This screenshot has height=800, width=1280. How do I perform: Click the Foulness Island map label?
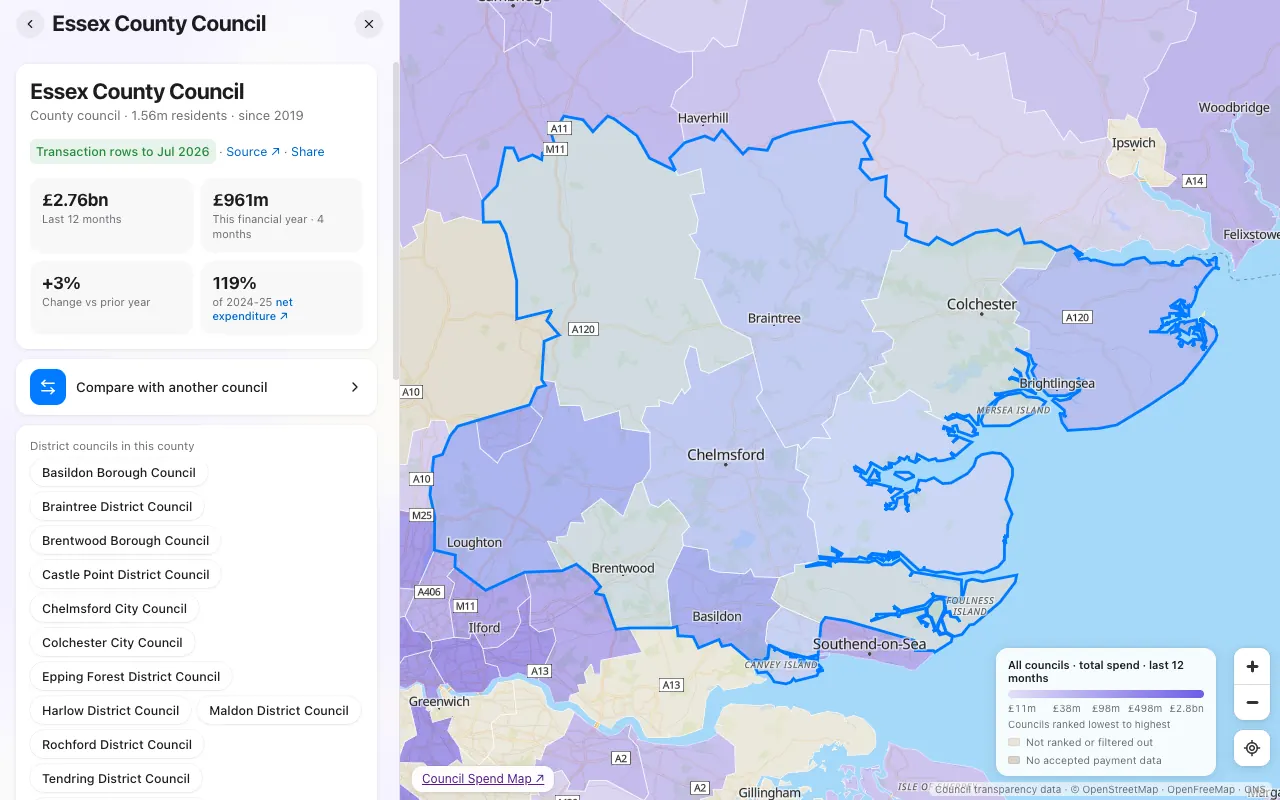(970, 606)
